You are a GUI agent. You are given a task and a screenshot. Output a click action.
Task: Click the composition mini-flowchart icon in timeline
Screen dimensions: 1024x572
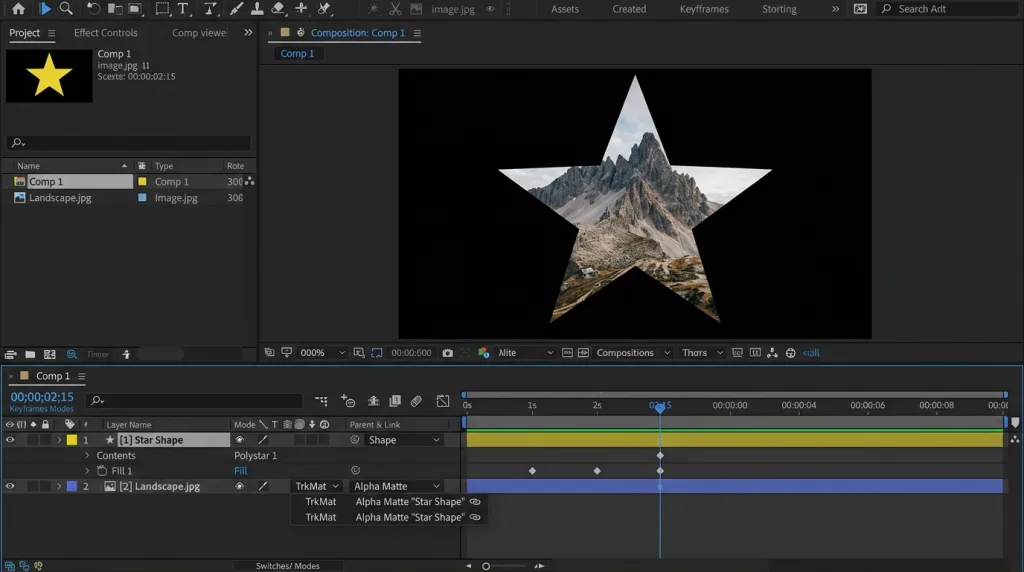[x=321, y=400]
